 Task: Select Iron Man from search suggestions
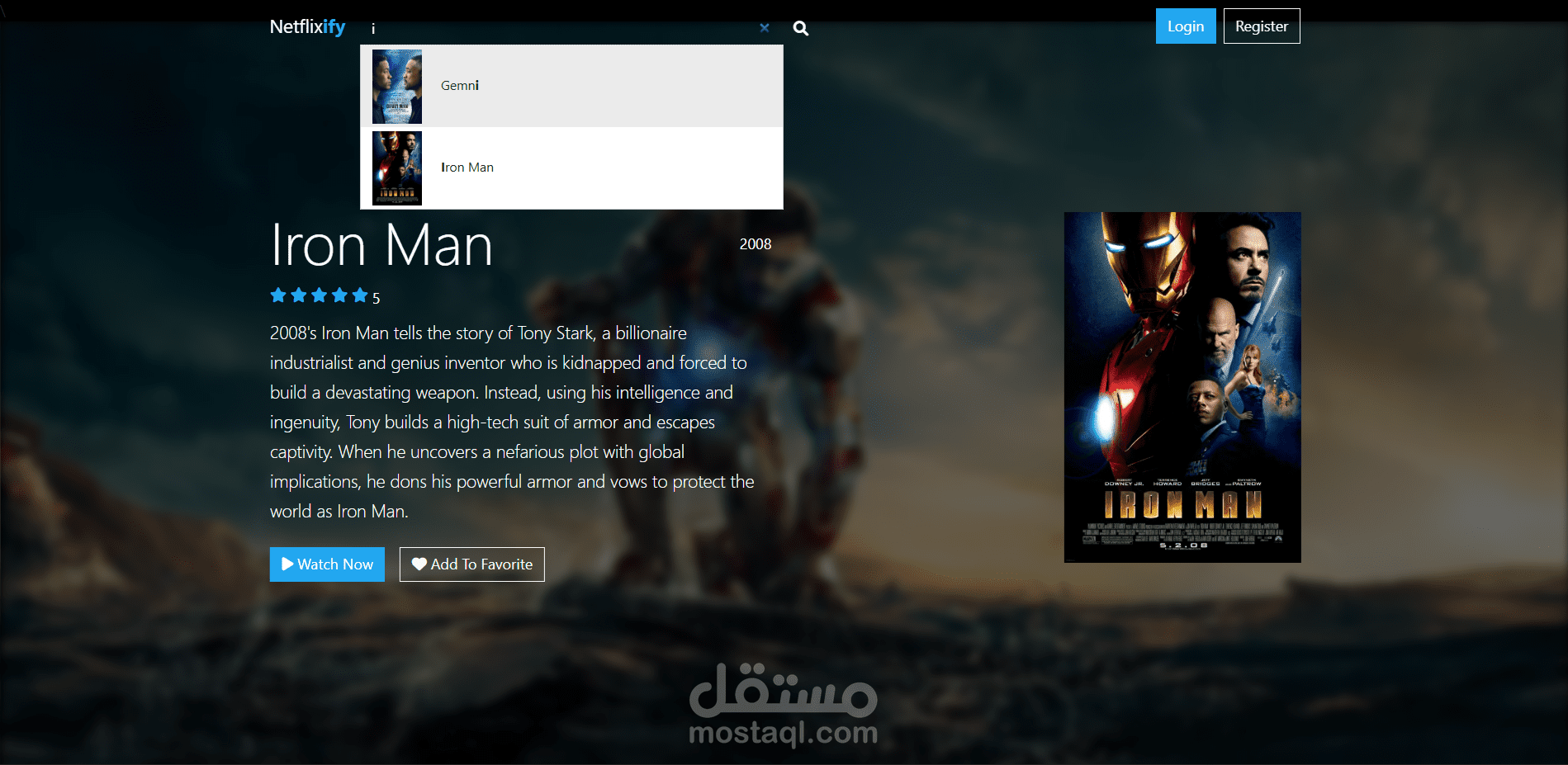point(572,168)
